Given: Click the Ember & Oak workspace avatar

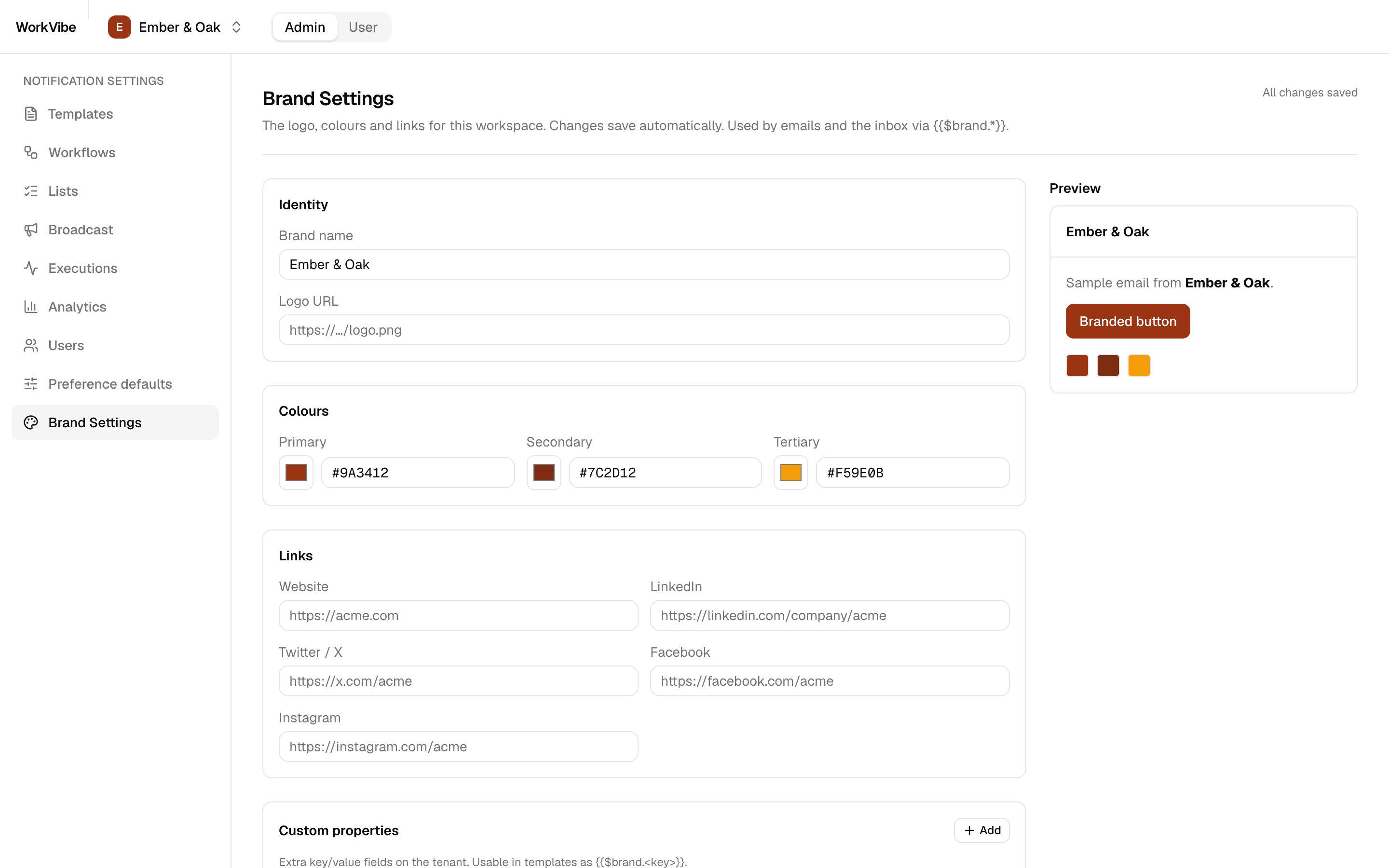Looking at the screenshot, I should click(120, 27).
